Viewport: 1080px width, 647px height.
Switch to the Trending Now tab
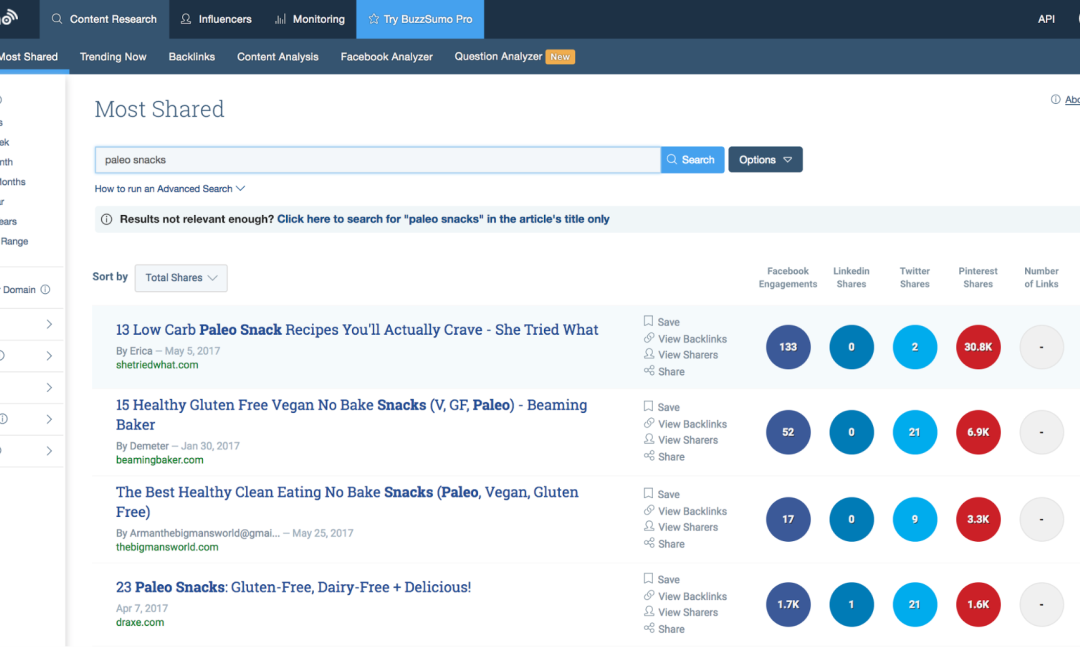[x=113, y=57]
